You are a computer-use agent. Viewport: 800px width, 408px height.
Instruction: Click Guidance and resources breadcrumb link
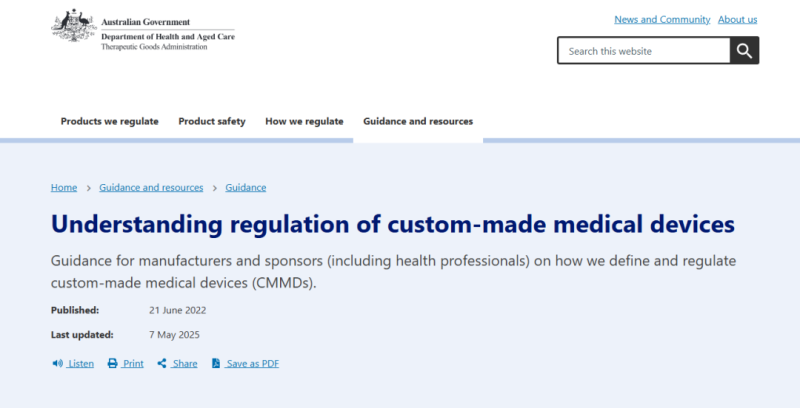[x=151, y=188]
